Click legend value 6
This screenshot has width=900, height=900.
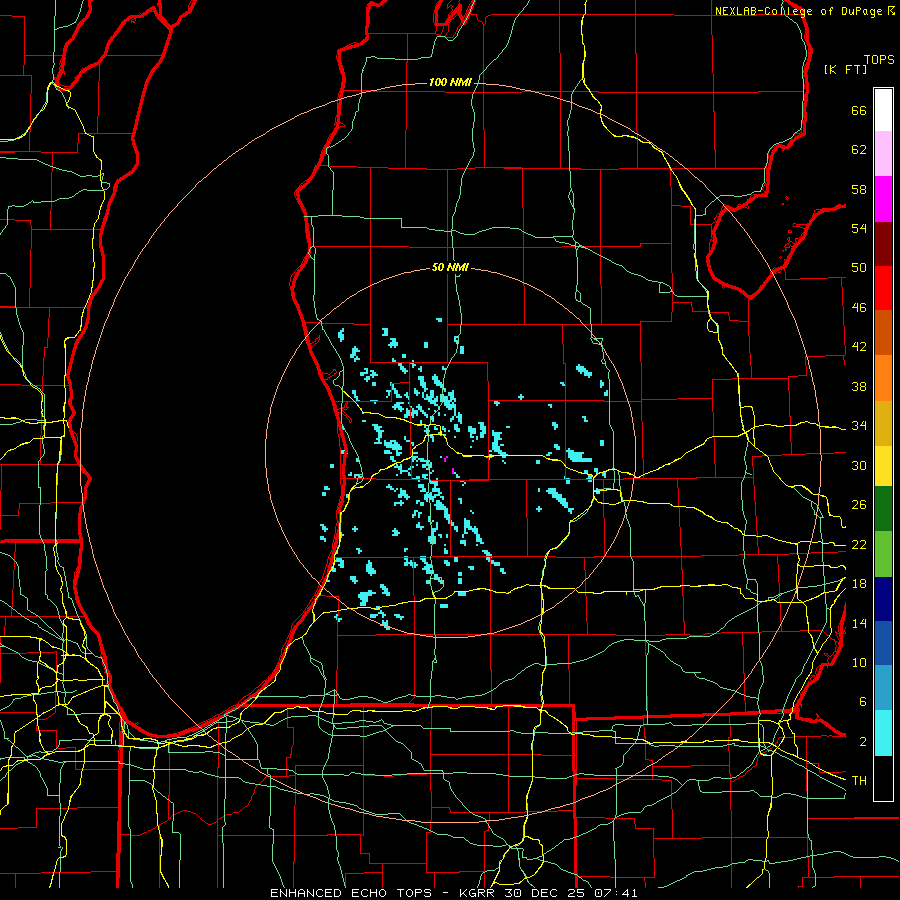tap(863, 701)
